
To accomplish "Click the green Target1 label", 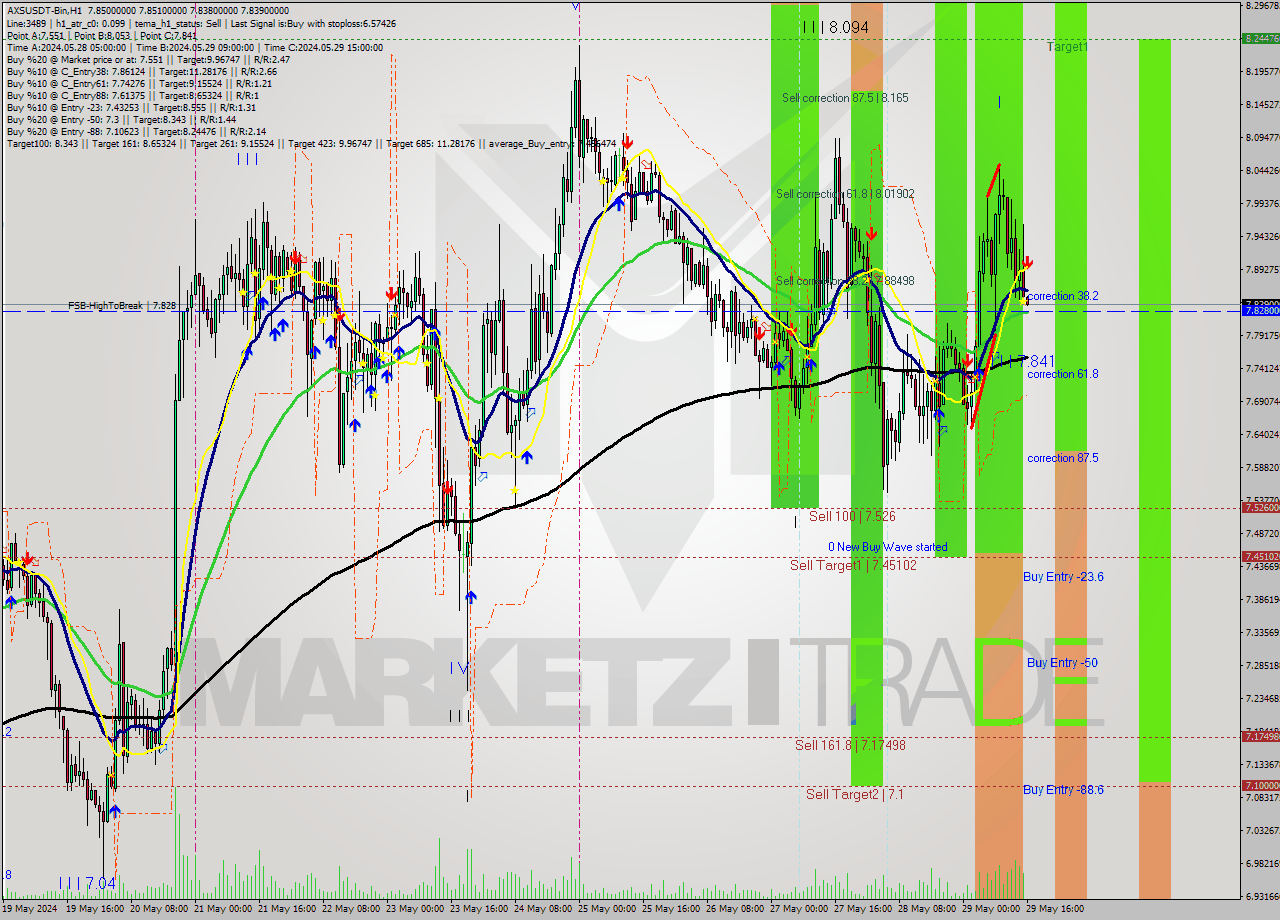I will pyautogui.click(x=1068, y=47).
